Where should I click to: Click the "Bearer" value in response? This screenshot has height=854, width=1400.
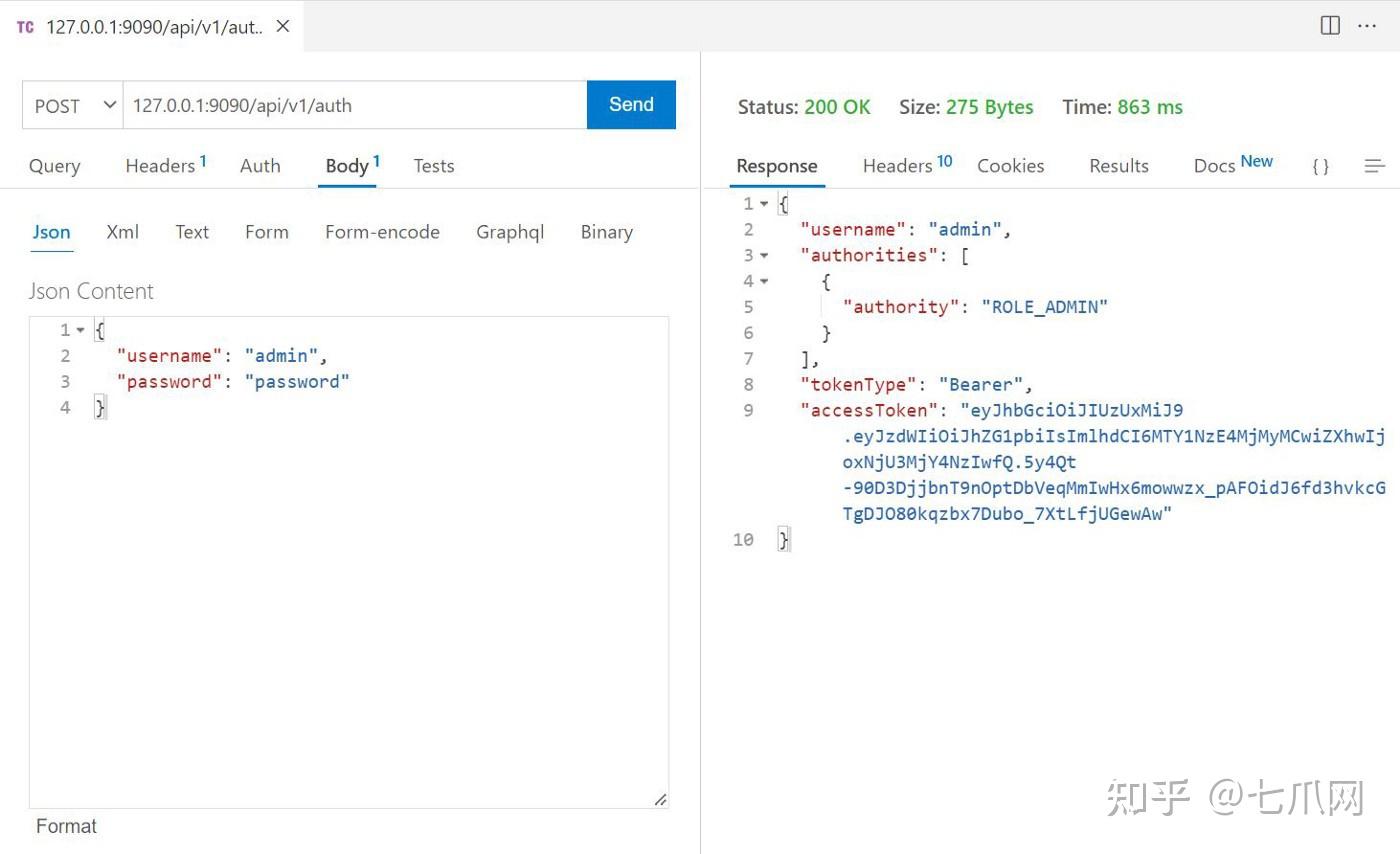pyautogui.click(x=980, y=385)
